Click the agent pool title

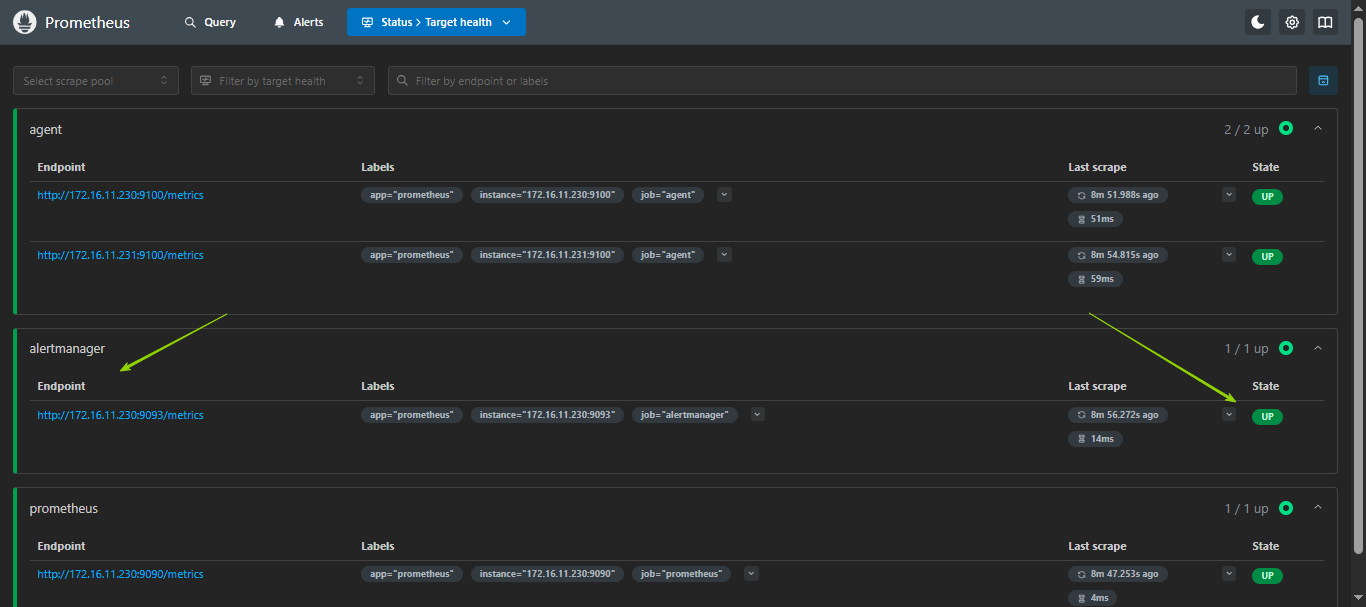46,129
